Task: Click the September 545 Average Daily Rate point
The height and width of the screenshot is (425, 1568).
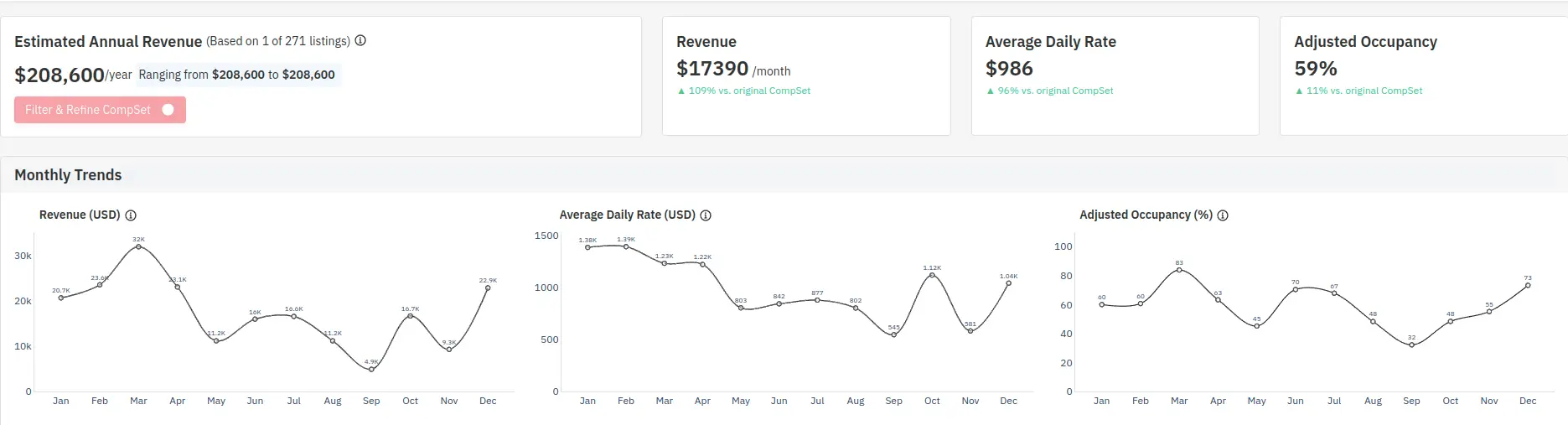Action: pyautogui.click(x=893, y=335)
